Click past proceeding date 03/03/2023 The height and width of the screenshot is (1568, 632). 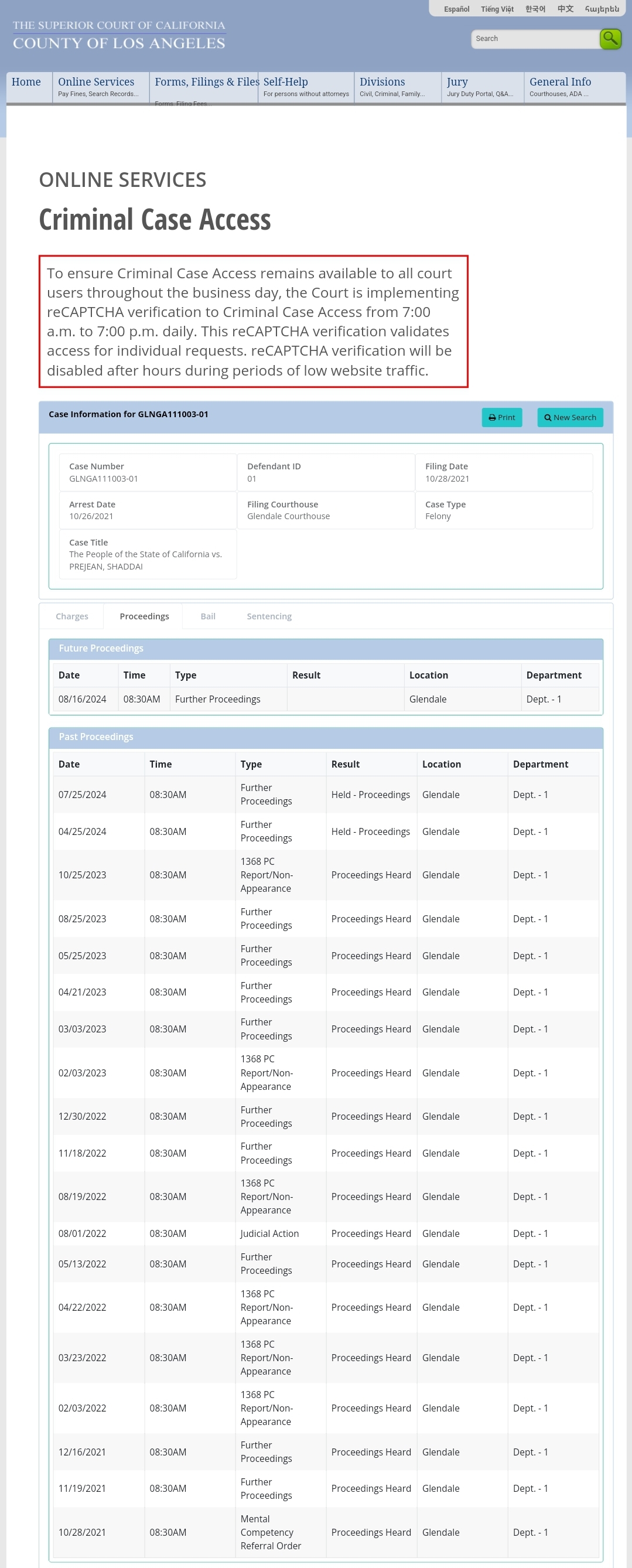pyautogui.click(x=82, y=1029)
